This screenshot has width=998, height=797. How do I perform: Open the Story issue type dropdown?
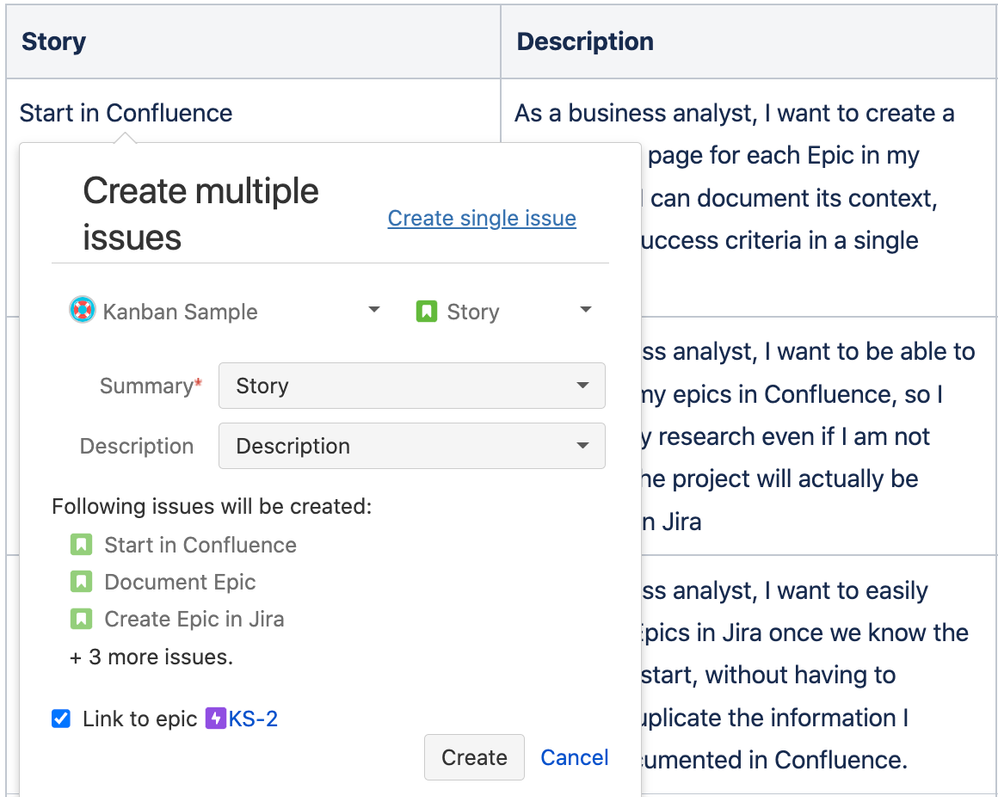coord(504,311)
